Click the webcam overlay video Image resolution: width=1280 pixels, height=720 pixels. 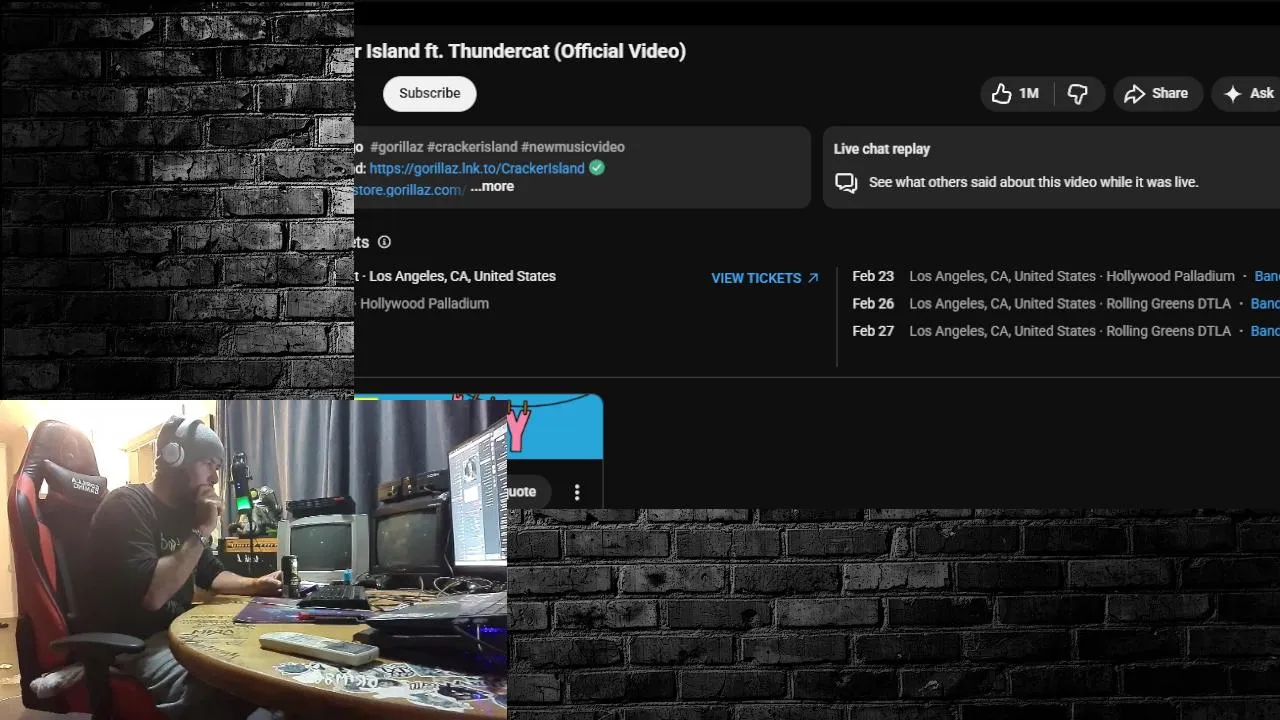point(253,559)
